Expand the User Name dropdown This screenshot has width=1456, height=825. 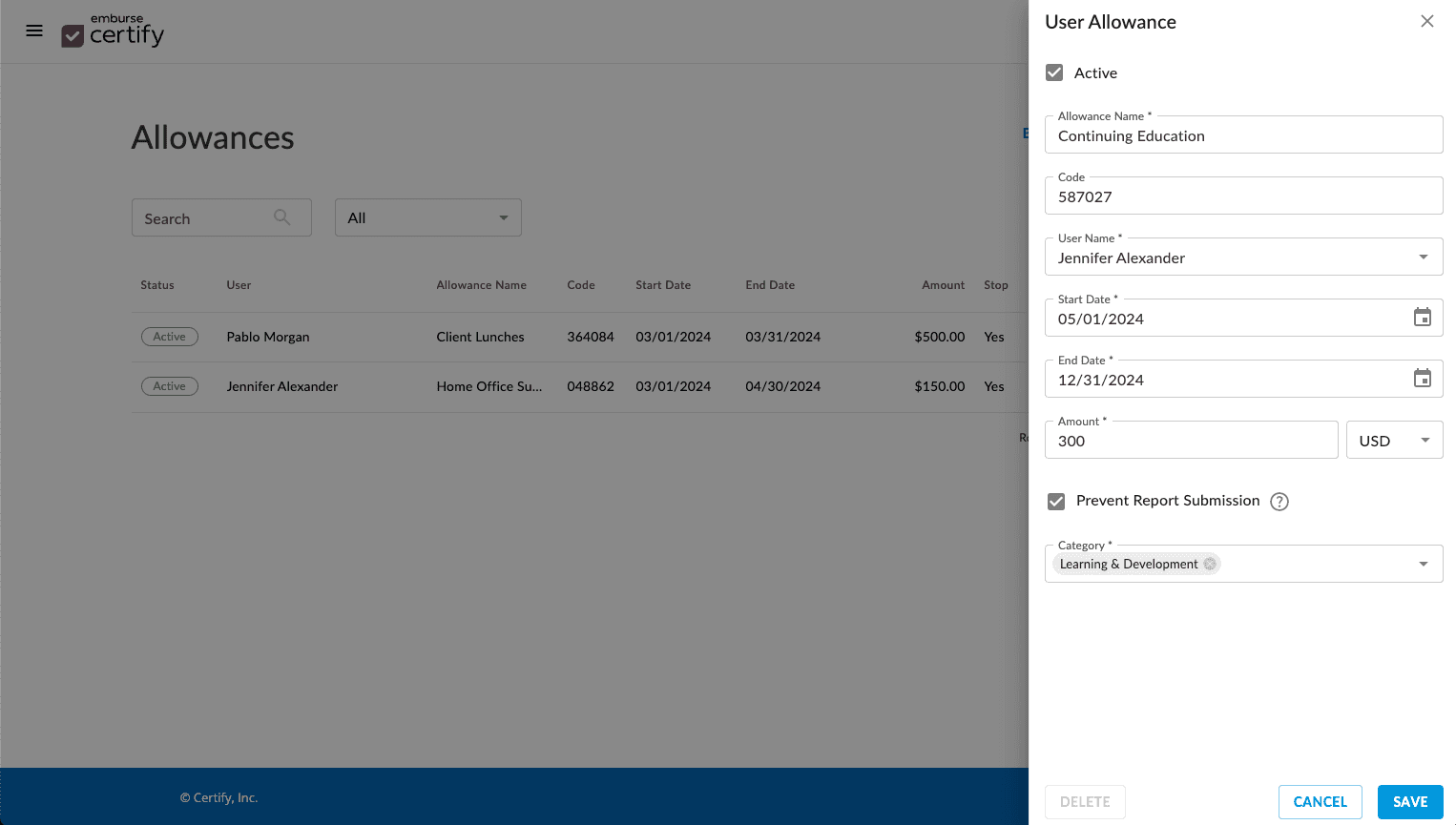tap(1423, 258)
